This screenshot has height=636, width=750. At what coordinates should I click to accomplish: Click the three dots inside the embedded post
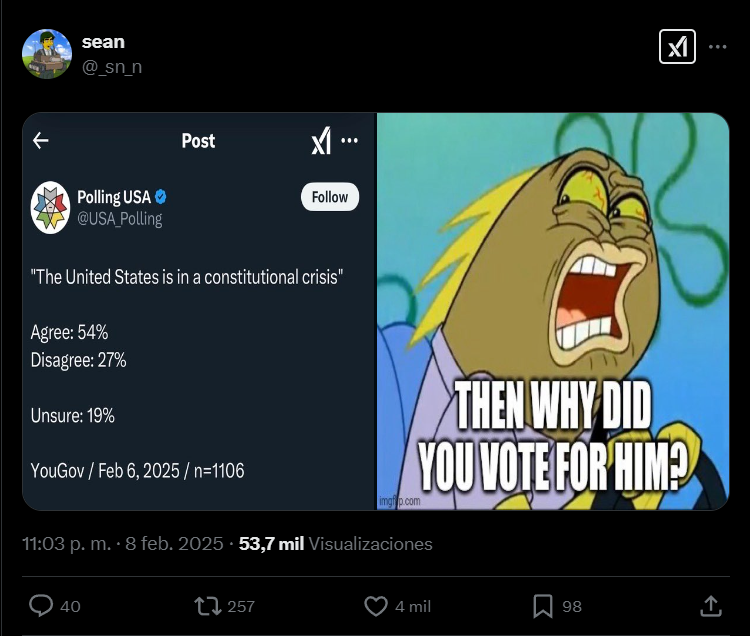click(349, 141)
